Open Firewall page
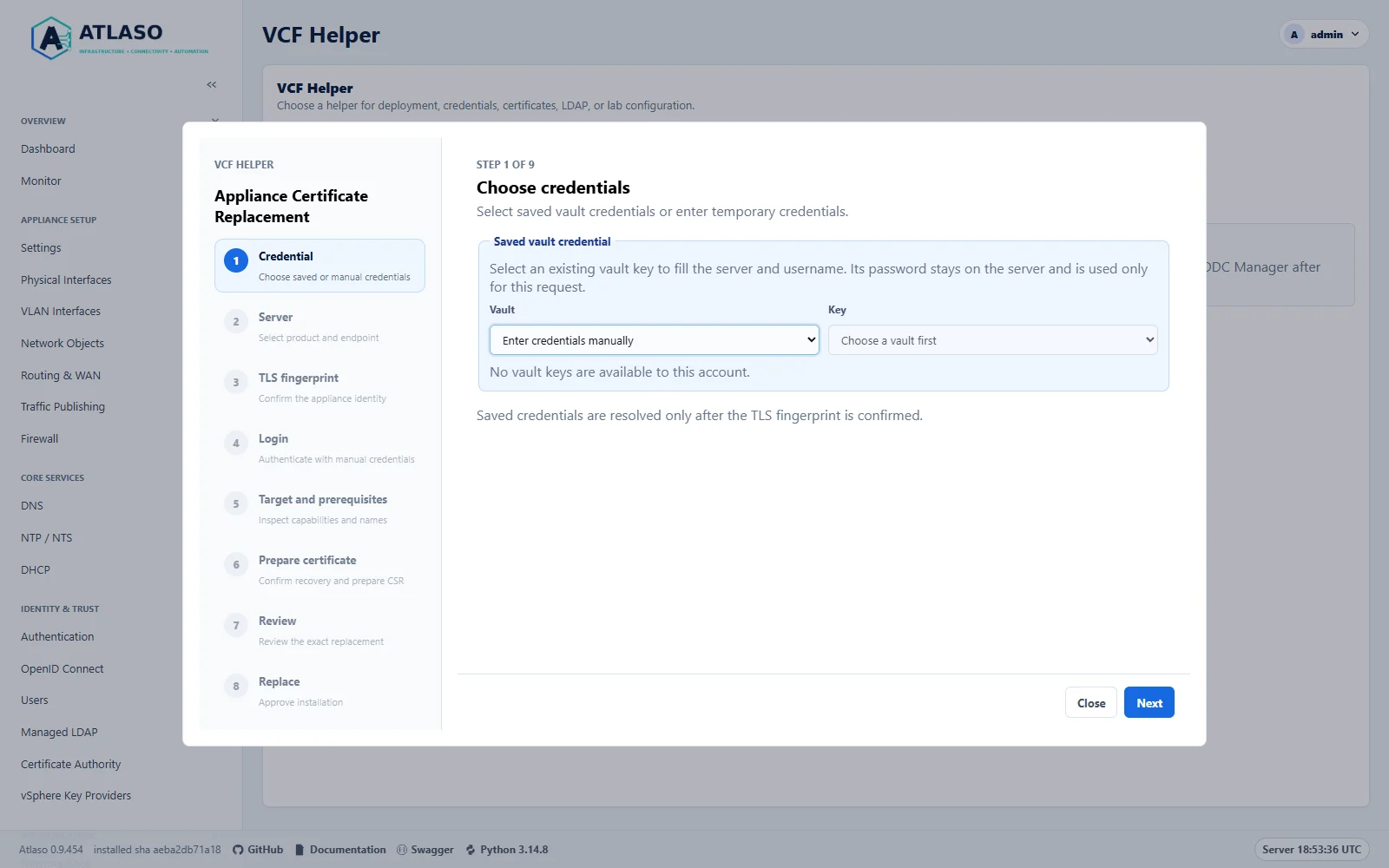The width and height of the screenshot is (1389, 868). point(40,439)
